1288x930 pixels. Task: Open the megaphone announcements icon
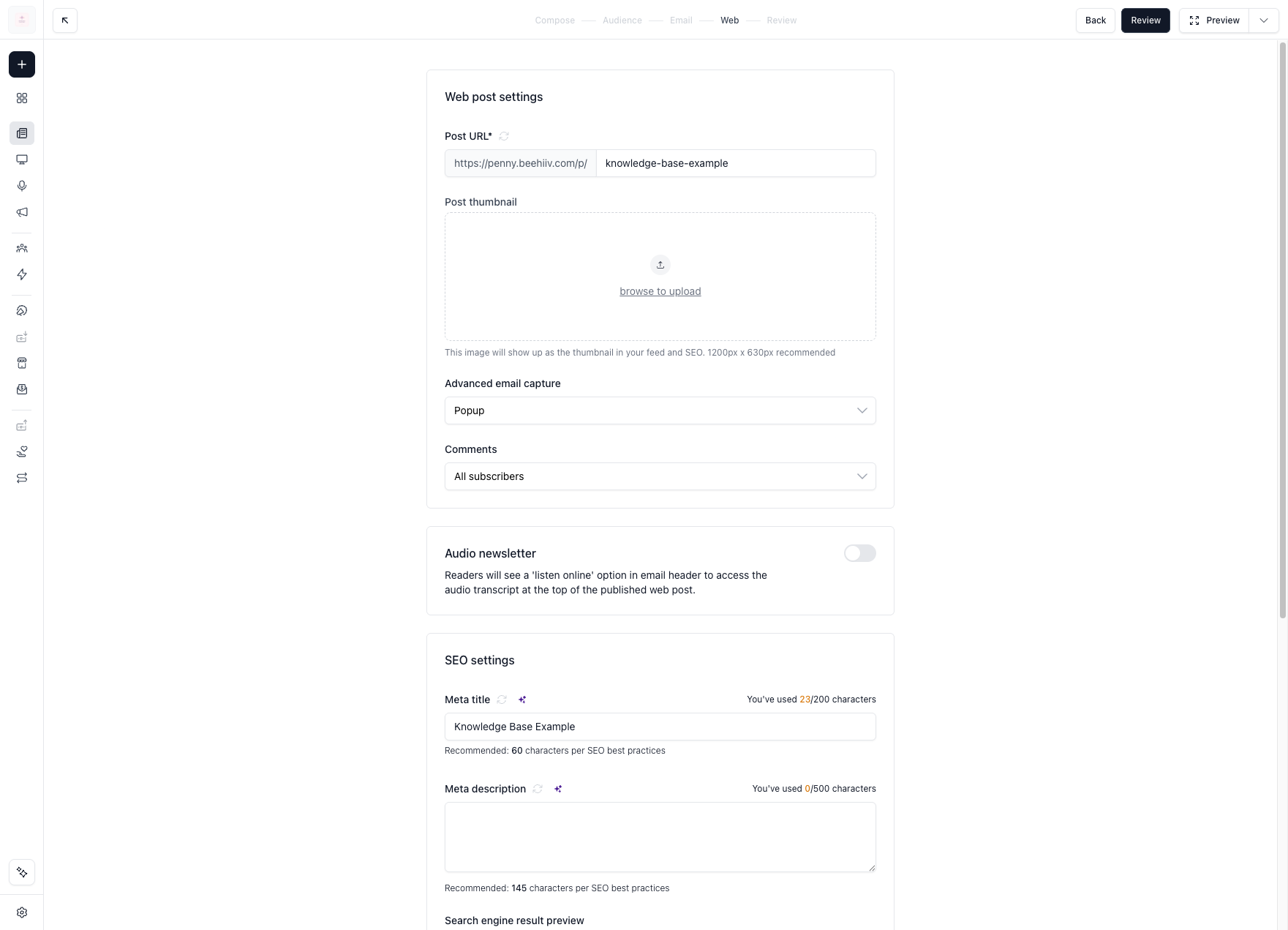coord(22,212)
